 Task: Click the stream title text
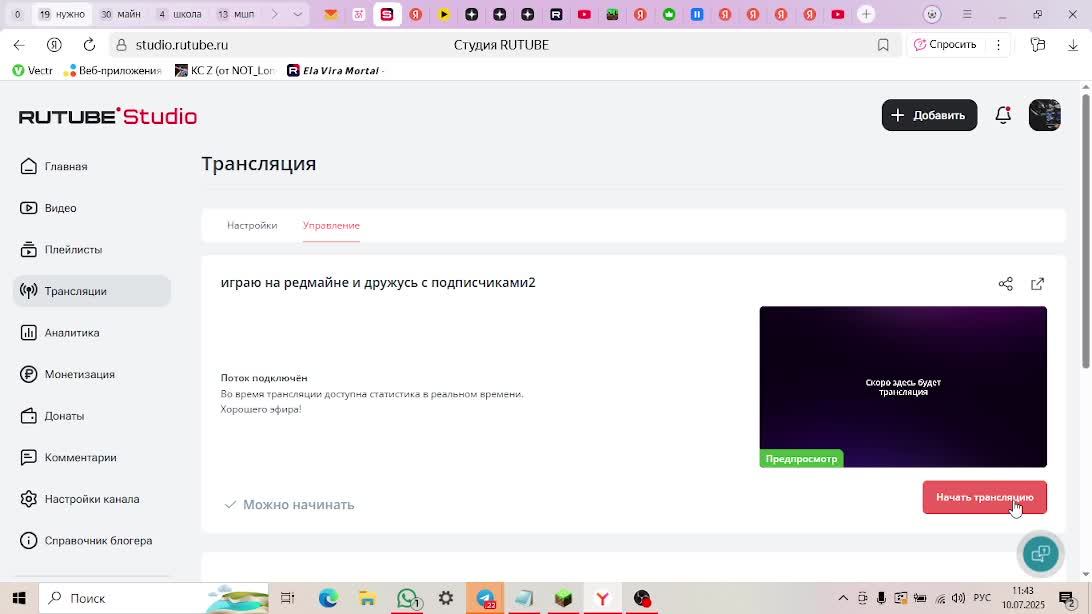pos(378,283)
